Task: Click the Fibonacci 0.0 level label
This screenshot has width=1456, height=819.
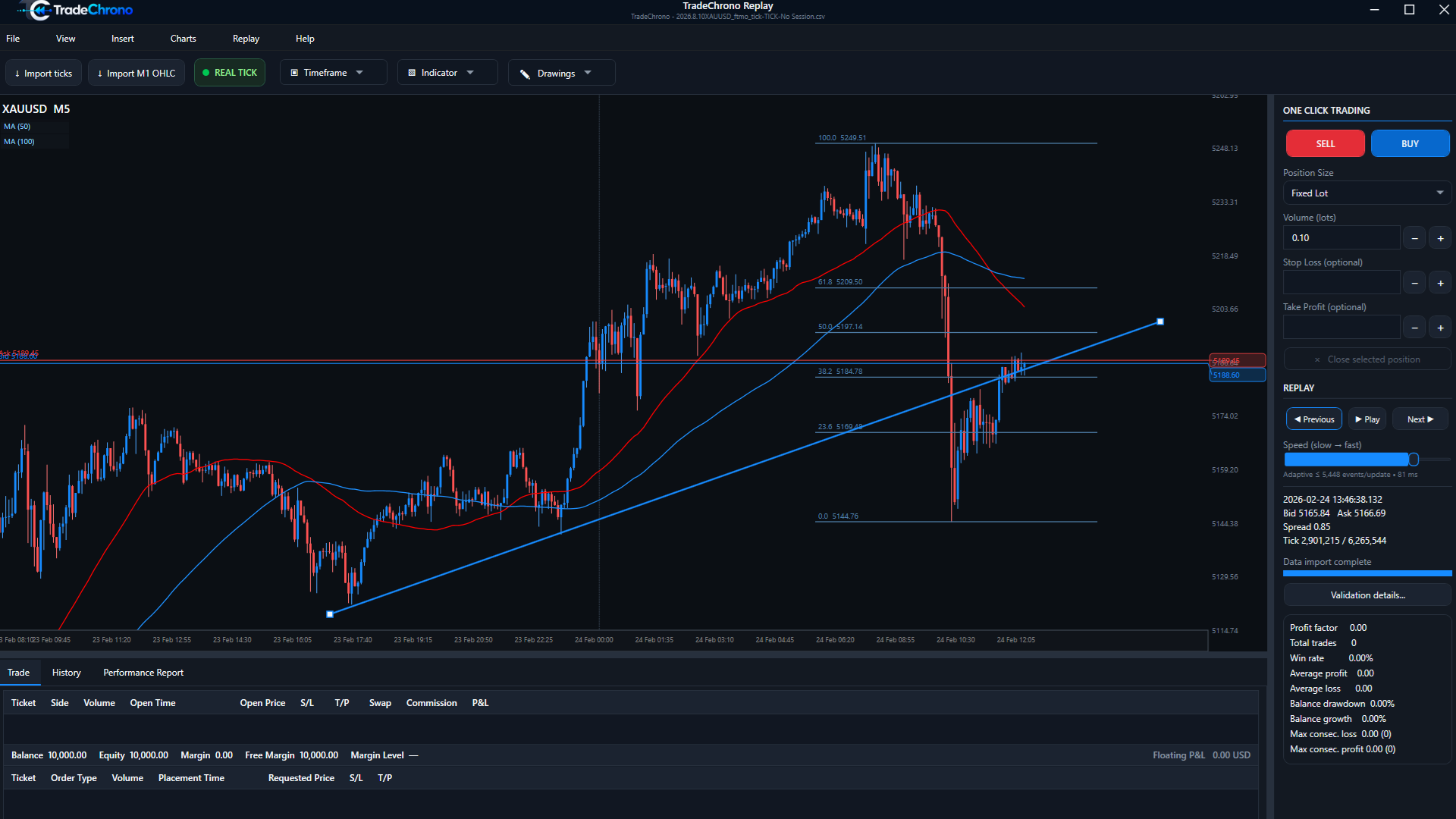Action: coord(838,516)
